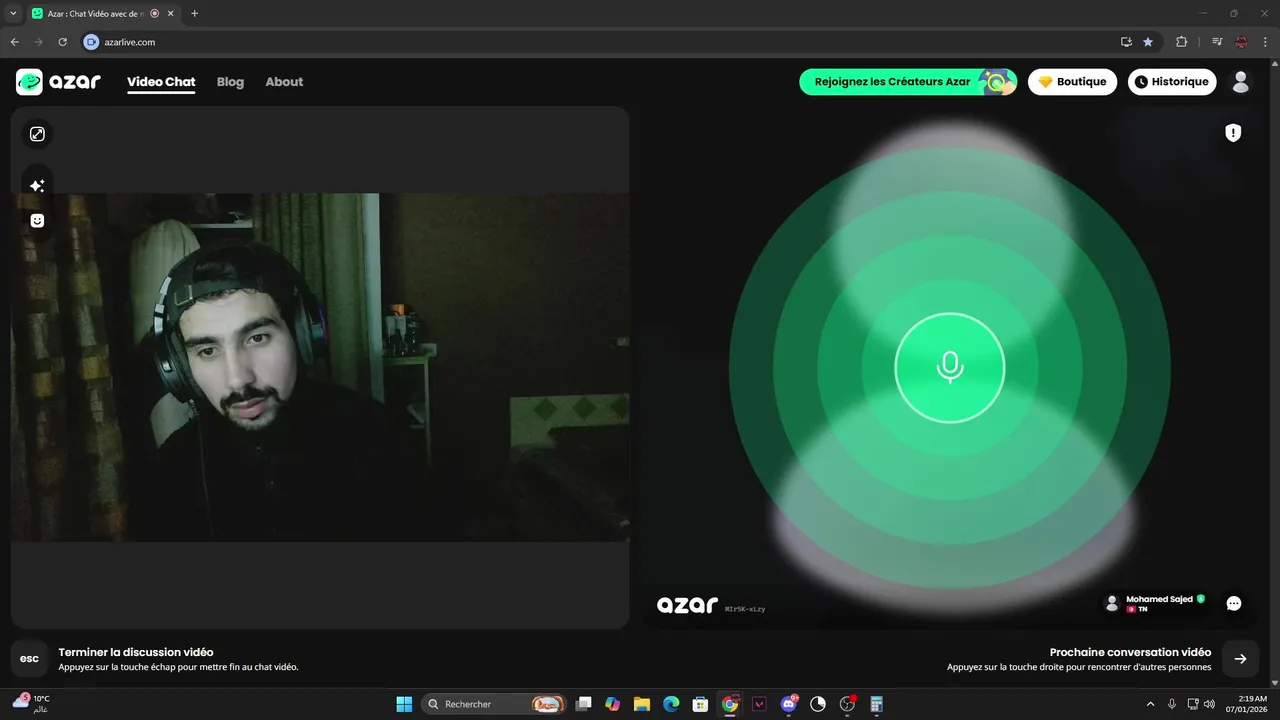Open Chrome three-dot menu
This screenshot has height=720, width=1280.
coord(1265,42)
